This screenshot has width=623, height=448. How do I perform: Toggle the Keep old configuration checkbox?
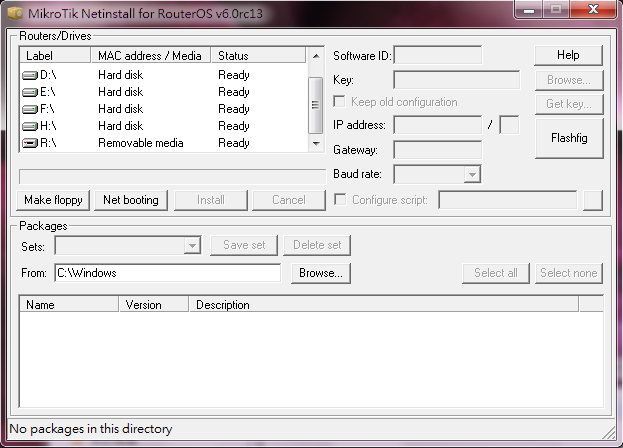(339, 102)
